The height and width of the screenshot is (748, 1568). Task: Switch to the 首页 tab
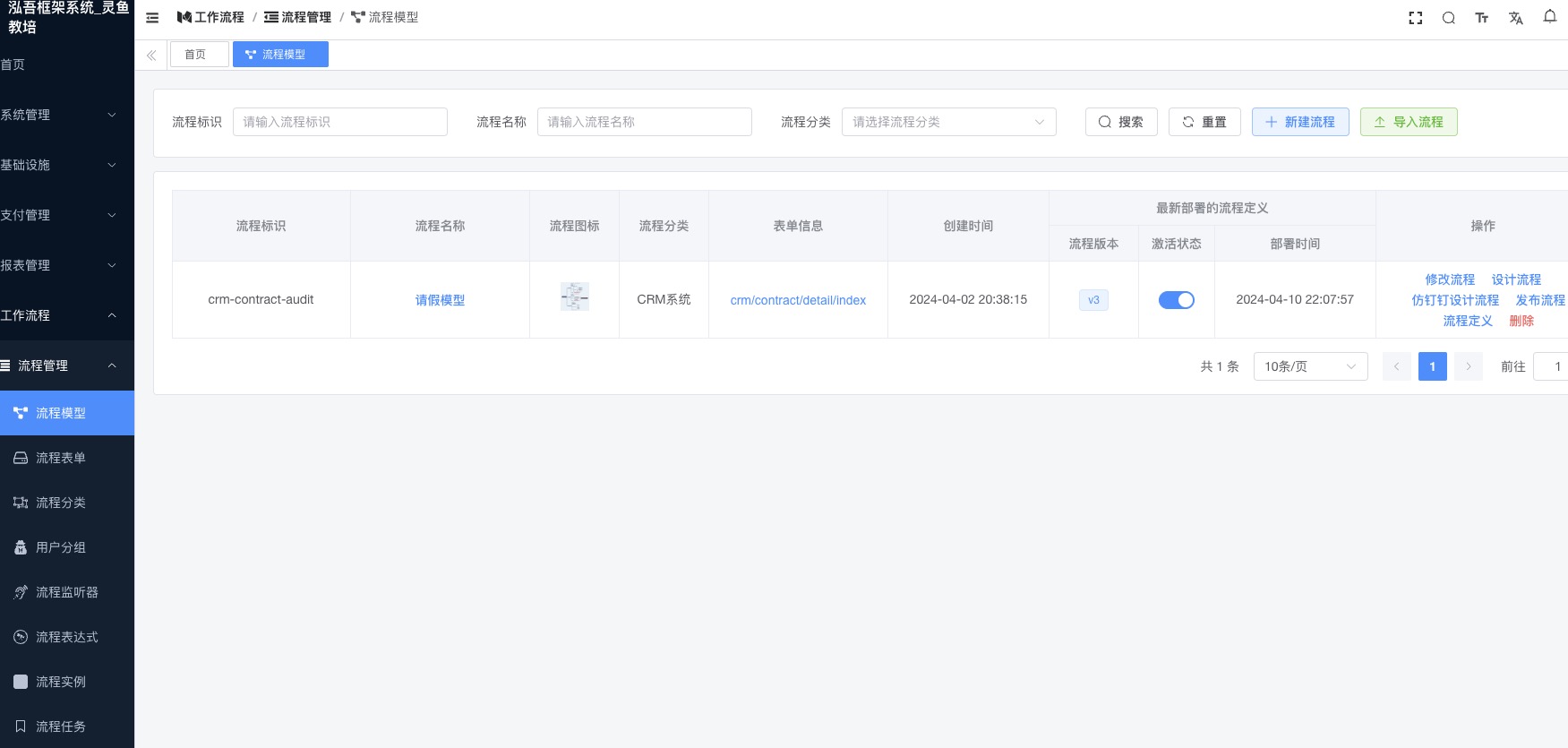(199, 55)
